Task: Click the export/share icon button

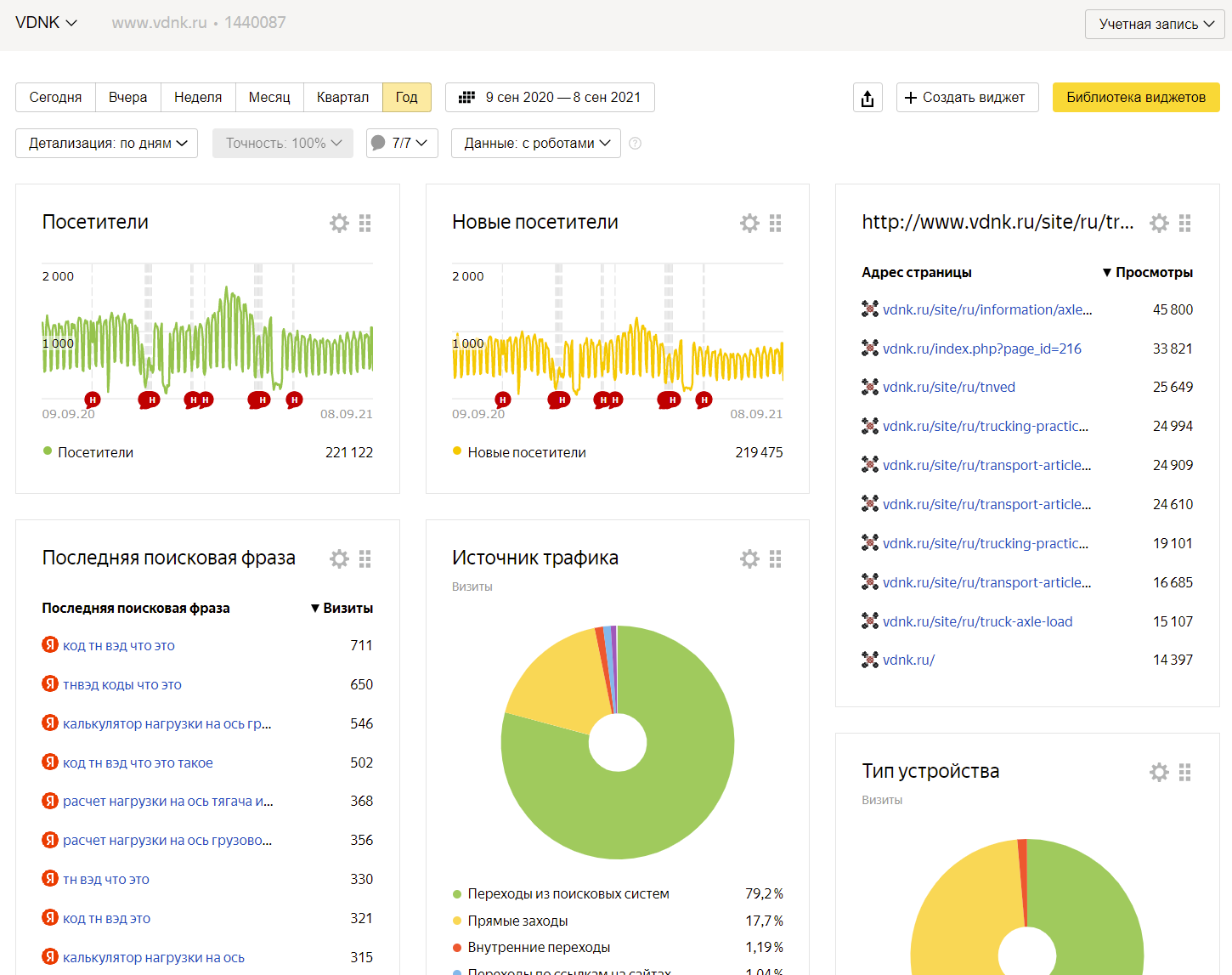Action: (867, 98)
